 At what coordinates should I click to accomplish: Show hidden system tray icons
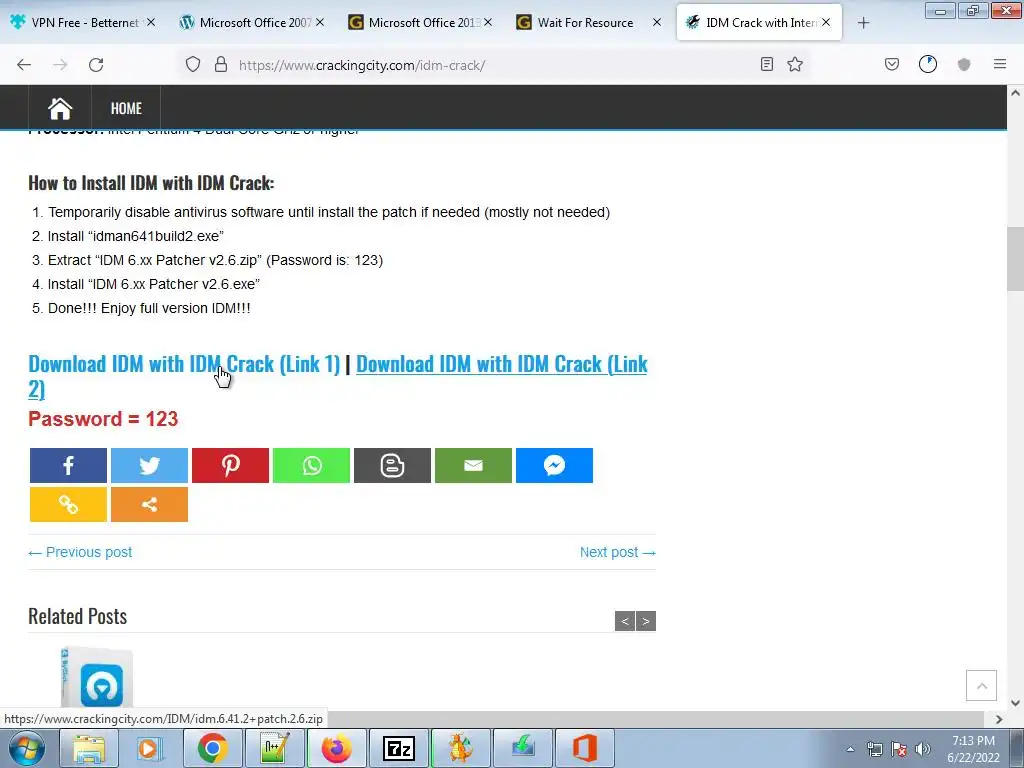click(850, 749)
